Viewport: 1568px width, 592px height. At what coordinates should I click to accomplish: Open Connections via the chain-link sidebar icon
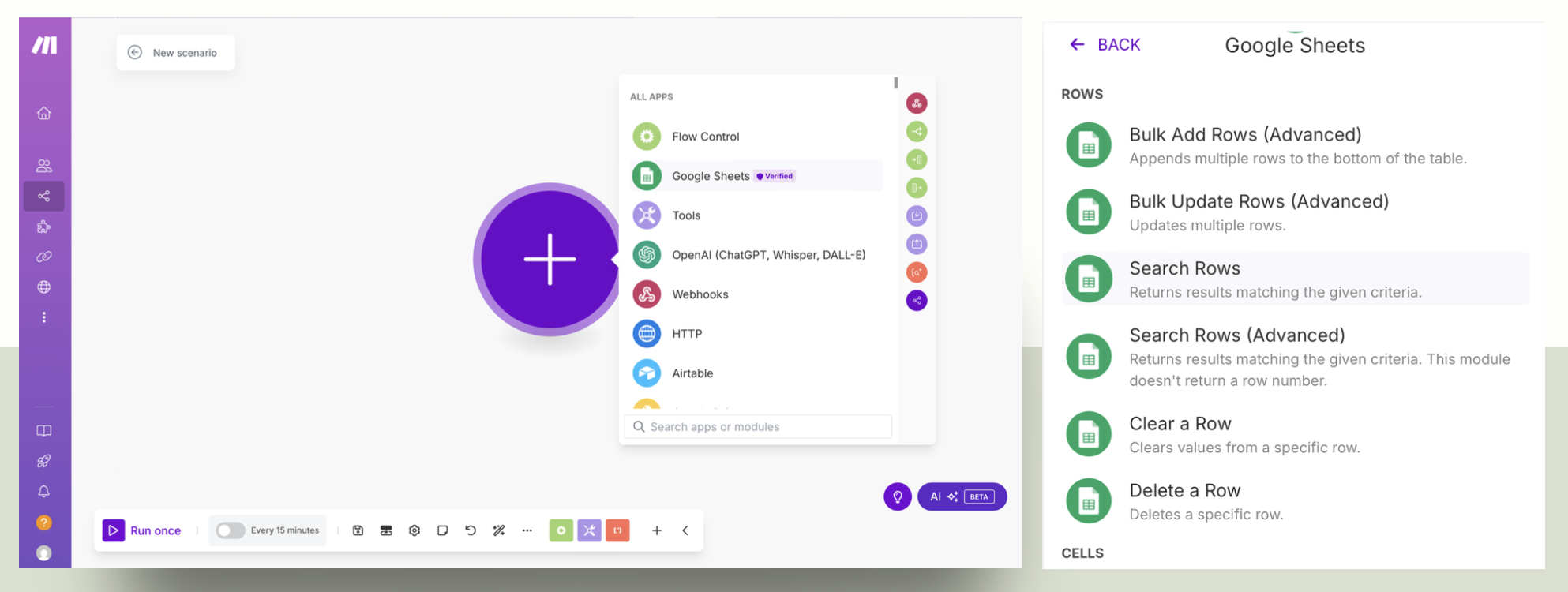[44, 257]
